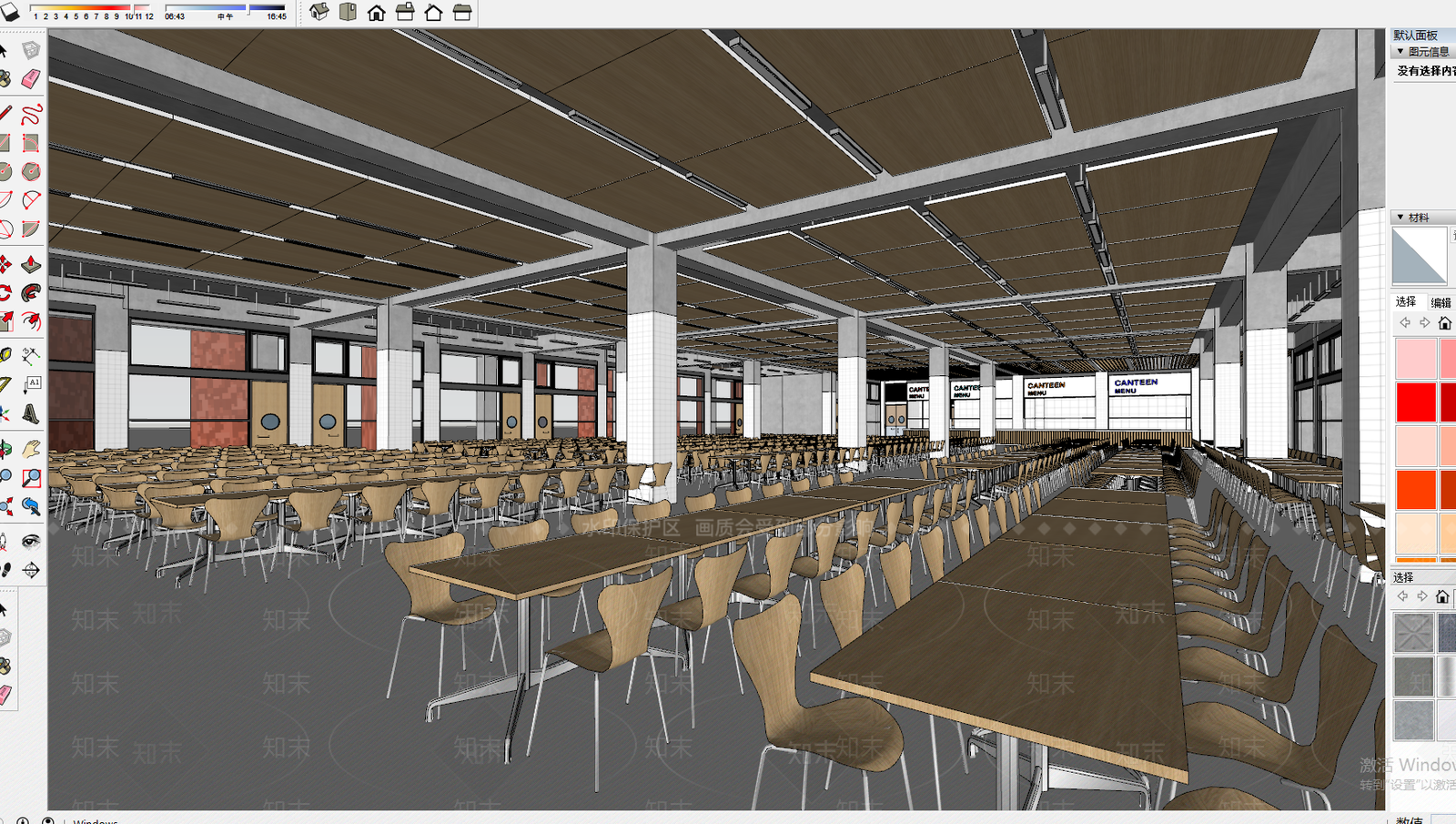Select the Rotated Rectangle tool

(x=31, y=143)
